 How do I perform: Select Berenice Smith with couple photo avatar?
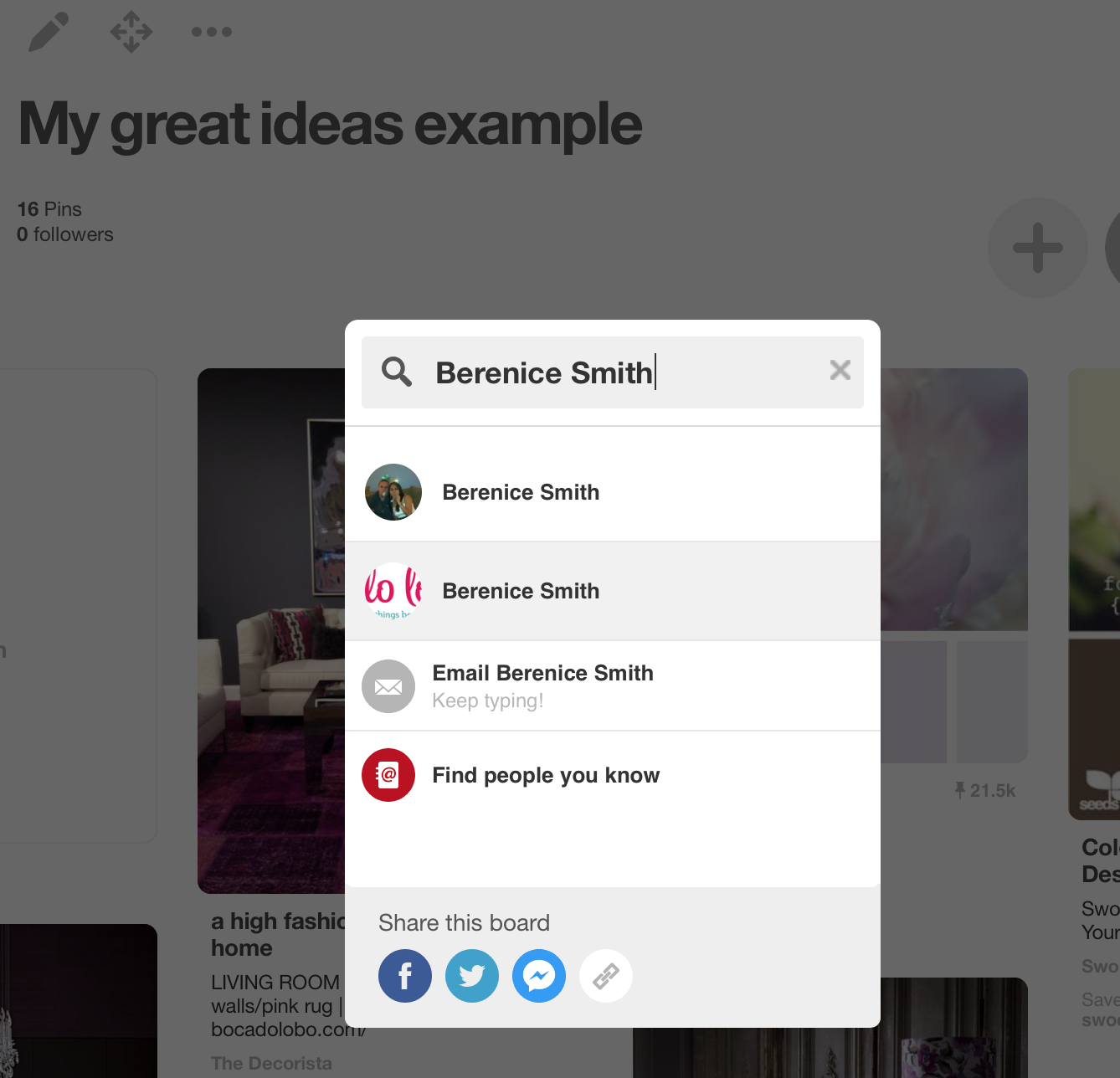613,492
